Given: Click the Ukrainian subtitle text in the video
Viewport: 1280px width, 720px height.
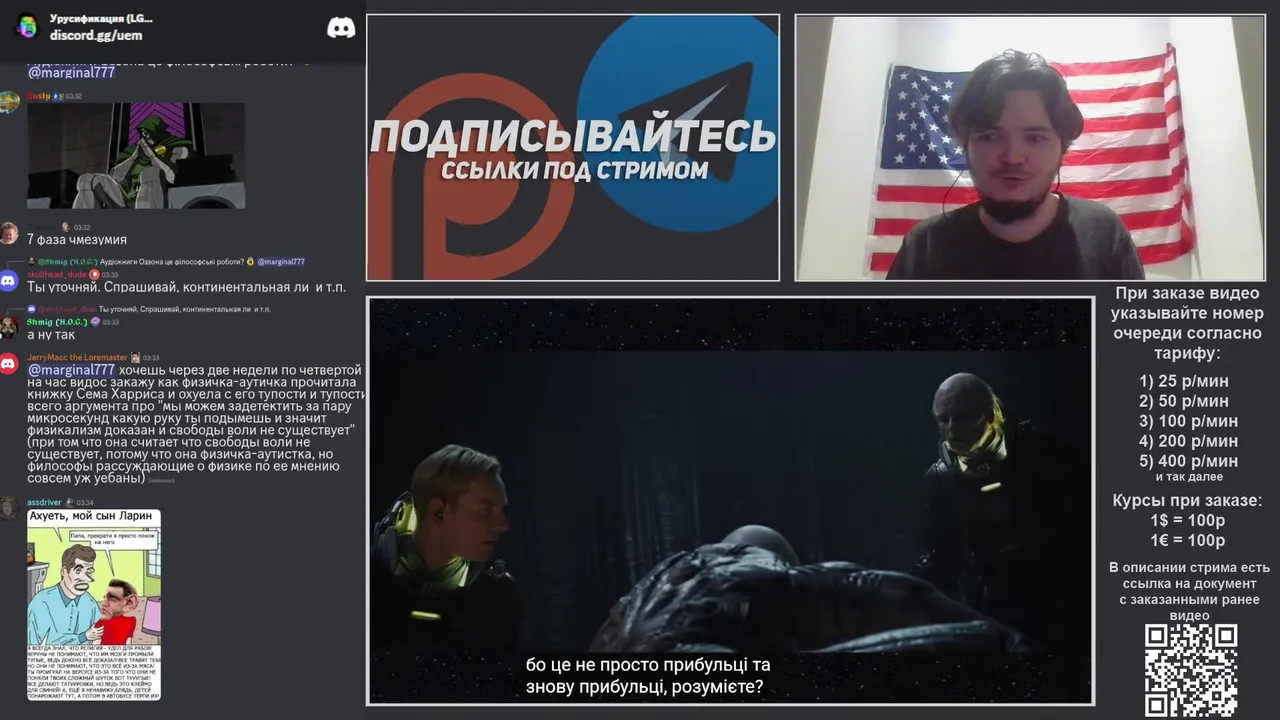Looking at the screenshot, I should coord(648,676).
